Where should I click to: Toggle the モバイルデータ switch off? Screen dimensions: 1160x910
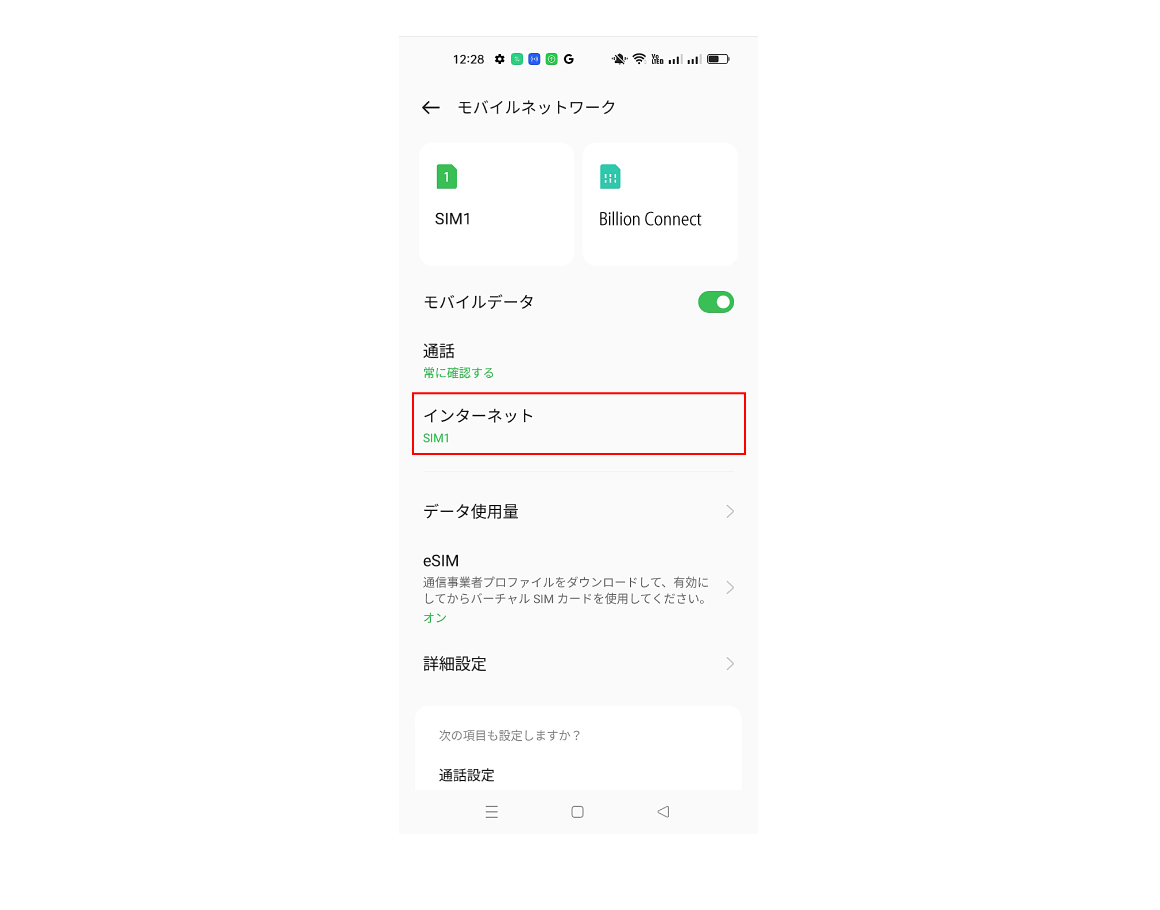pos(716,302)
